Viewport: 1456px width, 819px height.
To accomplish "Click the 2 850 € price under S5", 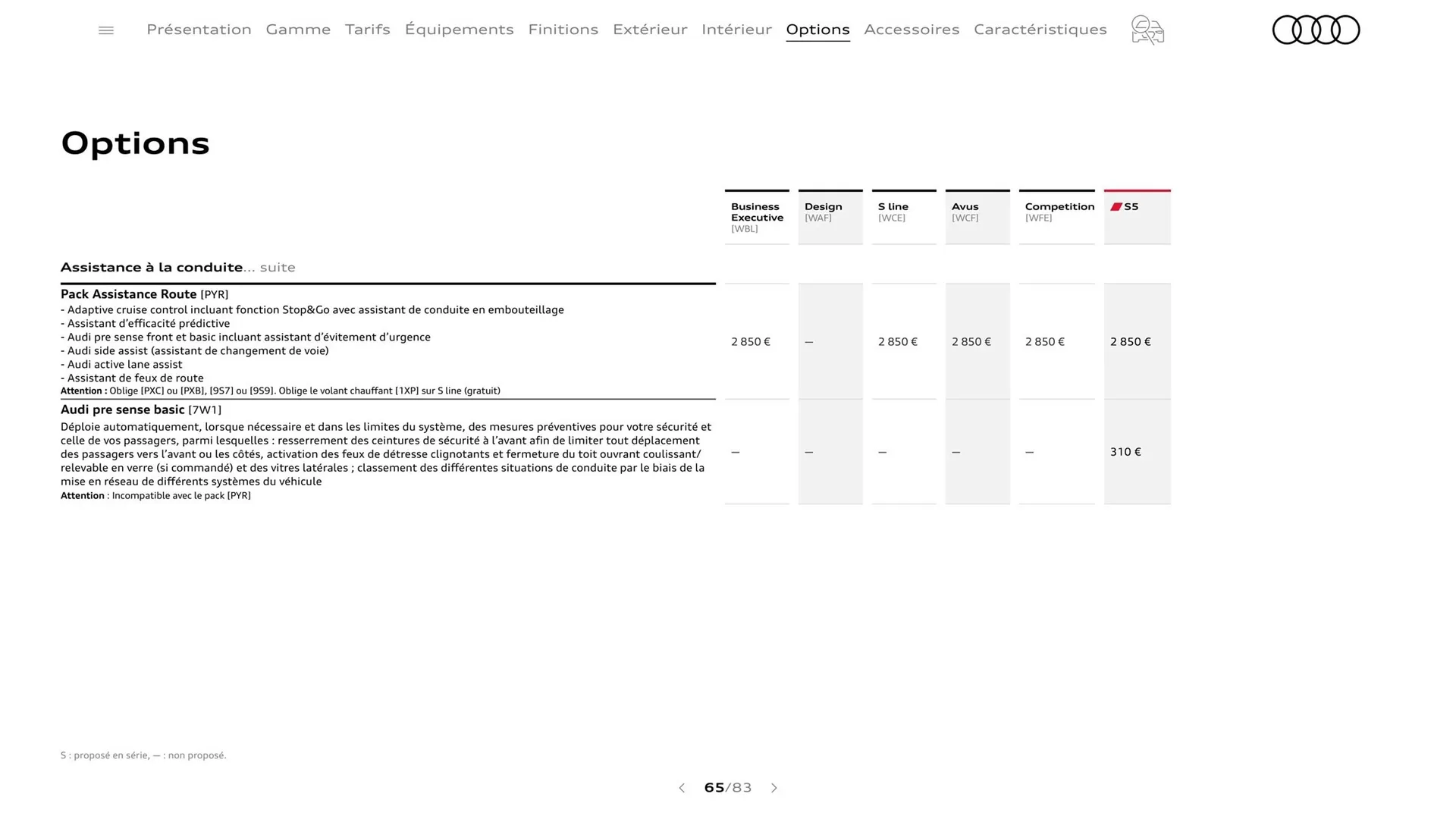I will (1131, 342).
